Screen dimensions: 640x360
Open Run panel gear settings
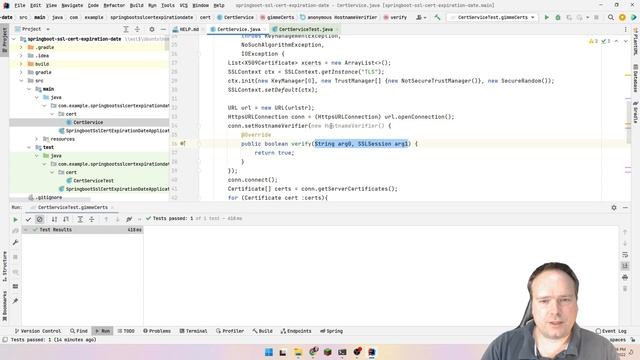pos(614,208)
